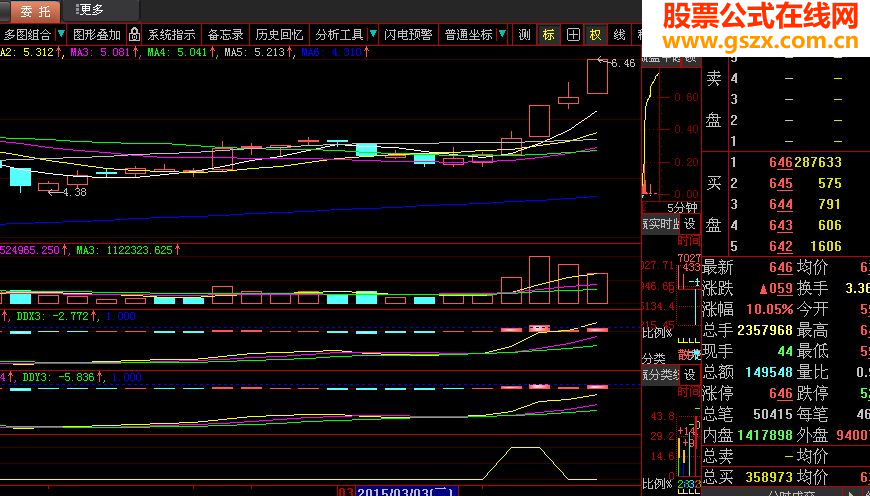Select buy level 5 price 642
The height and width of the screenshot is (496, 870).
coord(781,246)
